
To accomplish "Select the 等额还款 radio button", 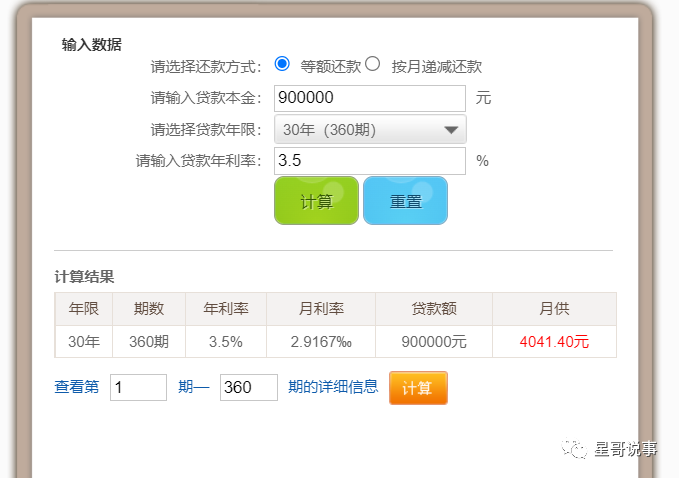I will pos(282,64).
